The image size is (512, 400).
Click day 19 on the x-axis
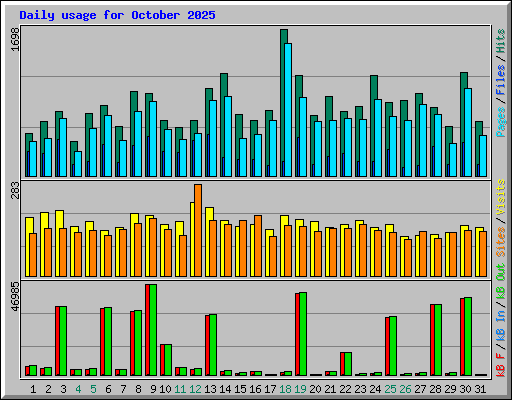pos(300,389)
